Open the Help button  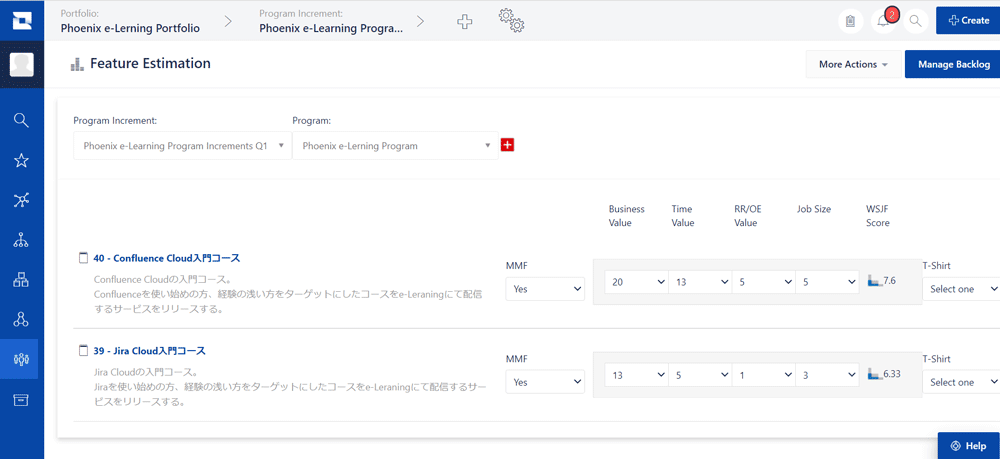coord(969,446)
